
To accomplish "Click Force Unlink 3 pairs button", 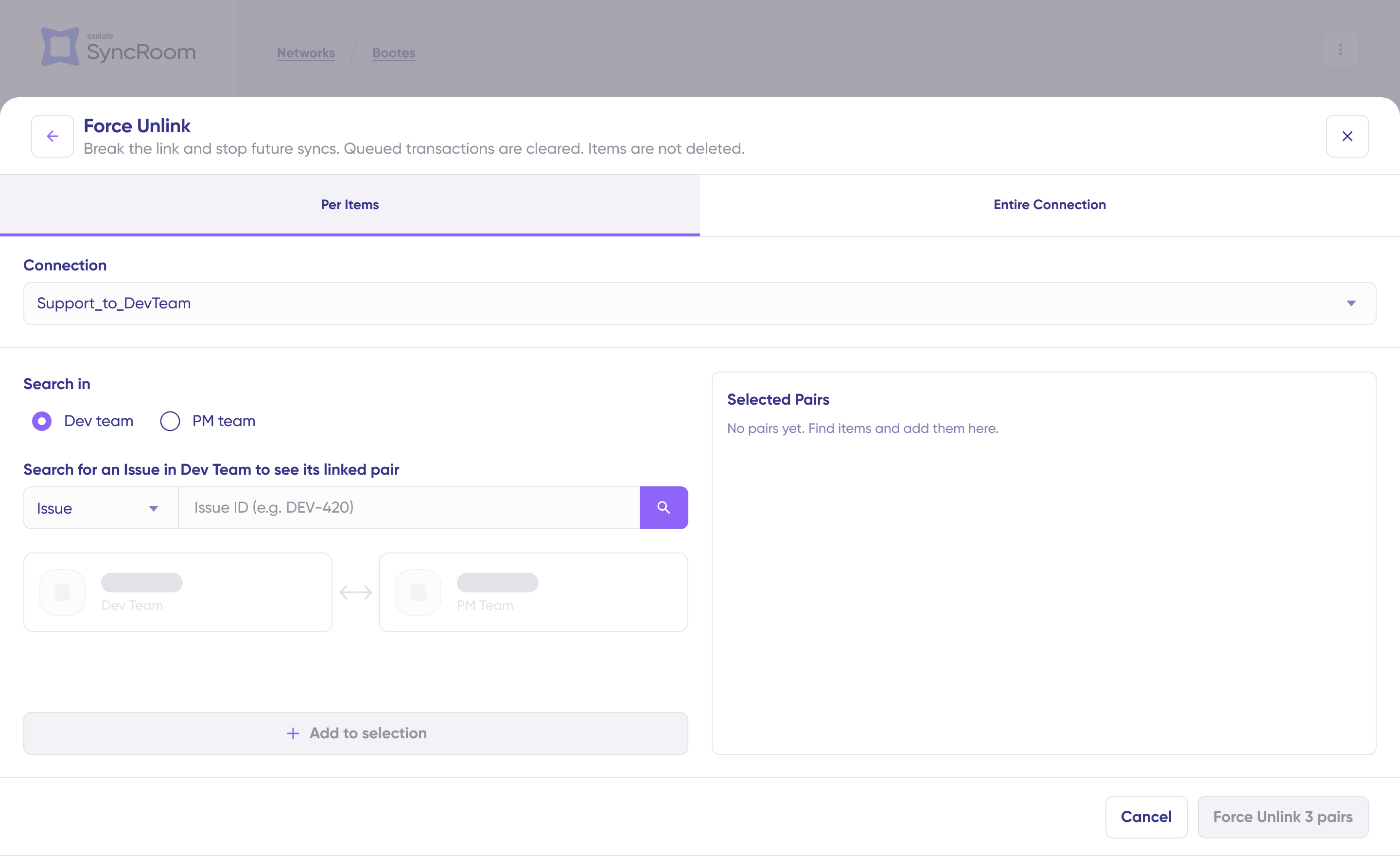I will coord(1282,817).
